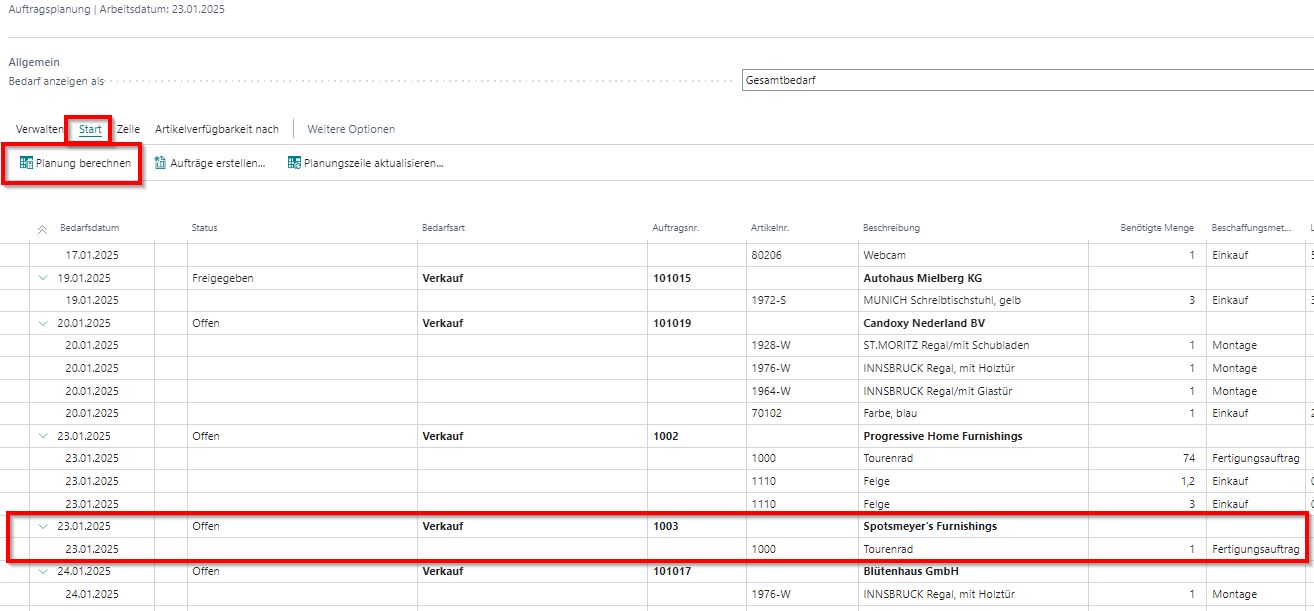Switch to the Start tab
Screen dimensions: 1314x611
pos(90,129)
